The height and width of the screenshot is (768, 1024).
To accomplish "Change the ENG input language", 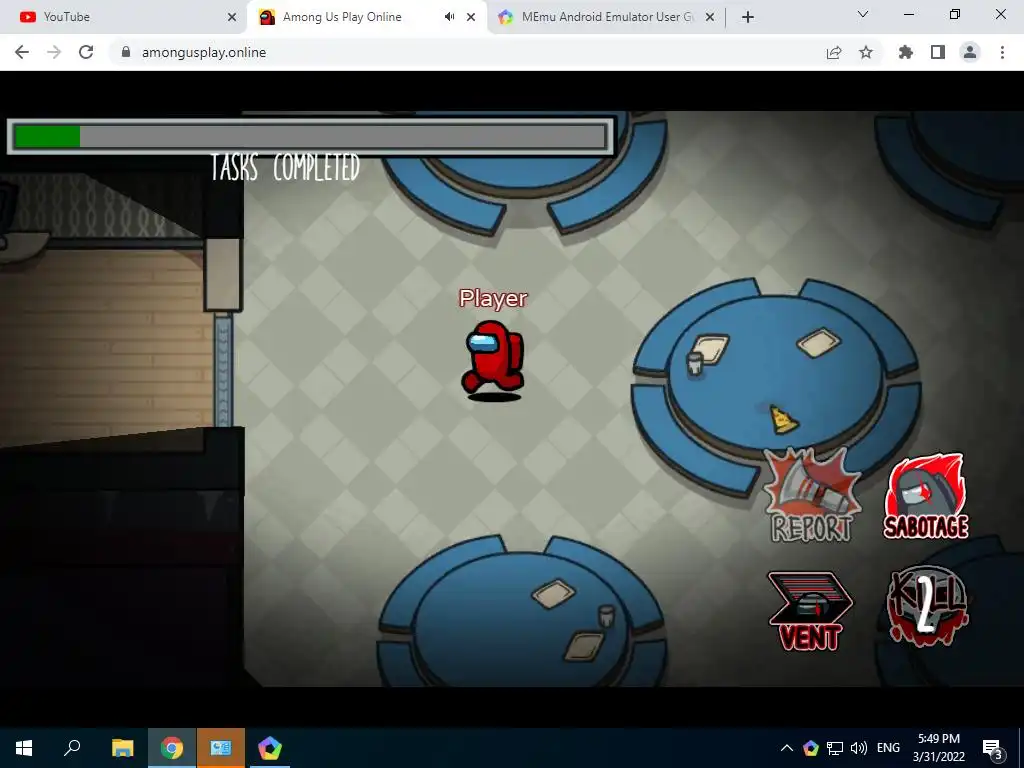I will point(888,748).
